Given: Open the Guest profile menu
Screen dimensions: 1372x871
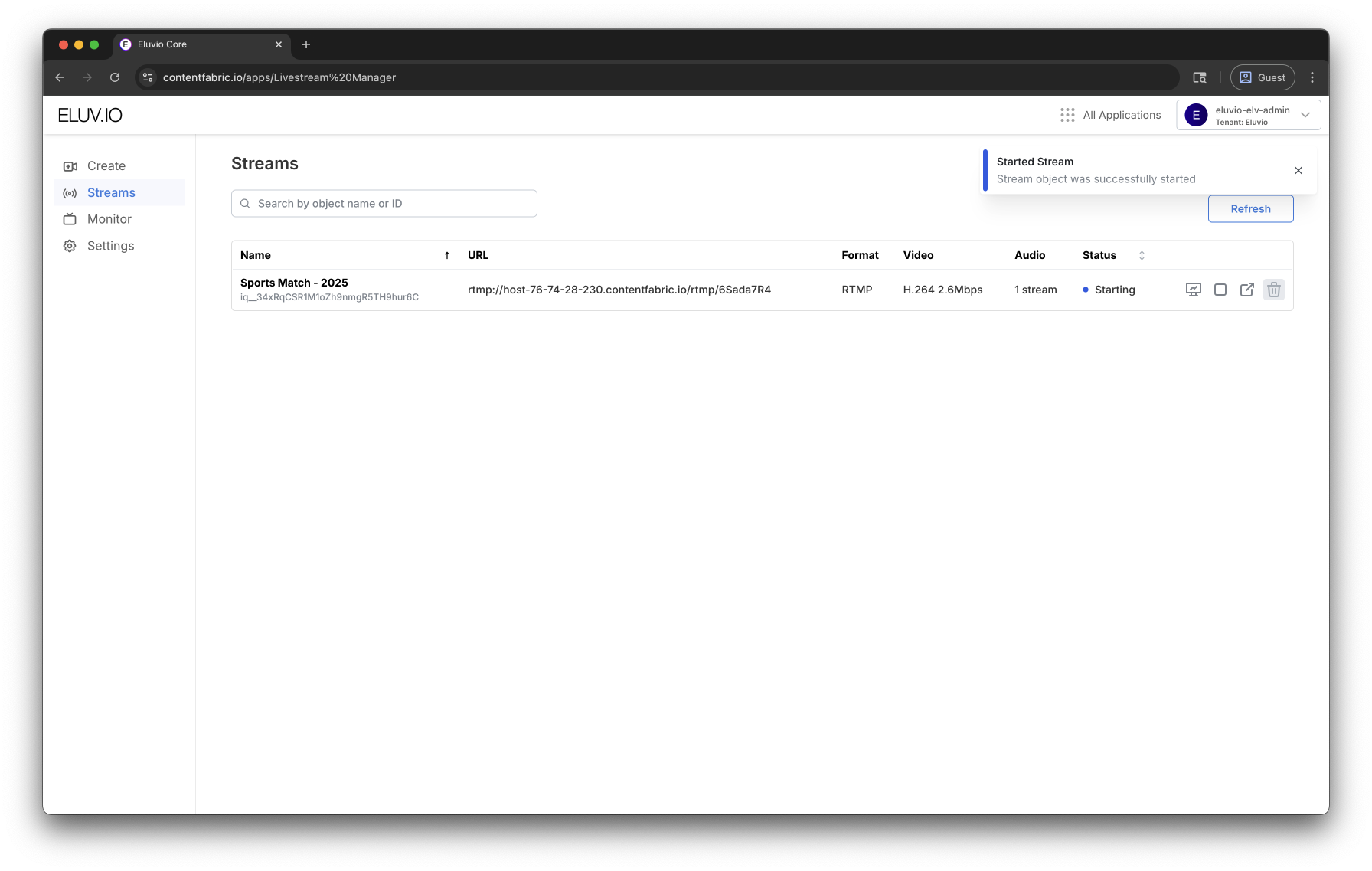Looking at the screenshot, I should point(1263,77).
